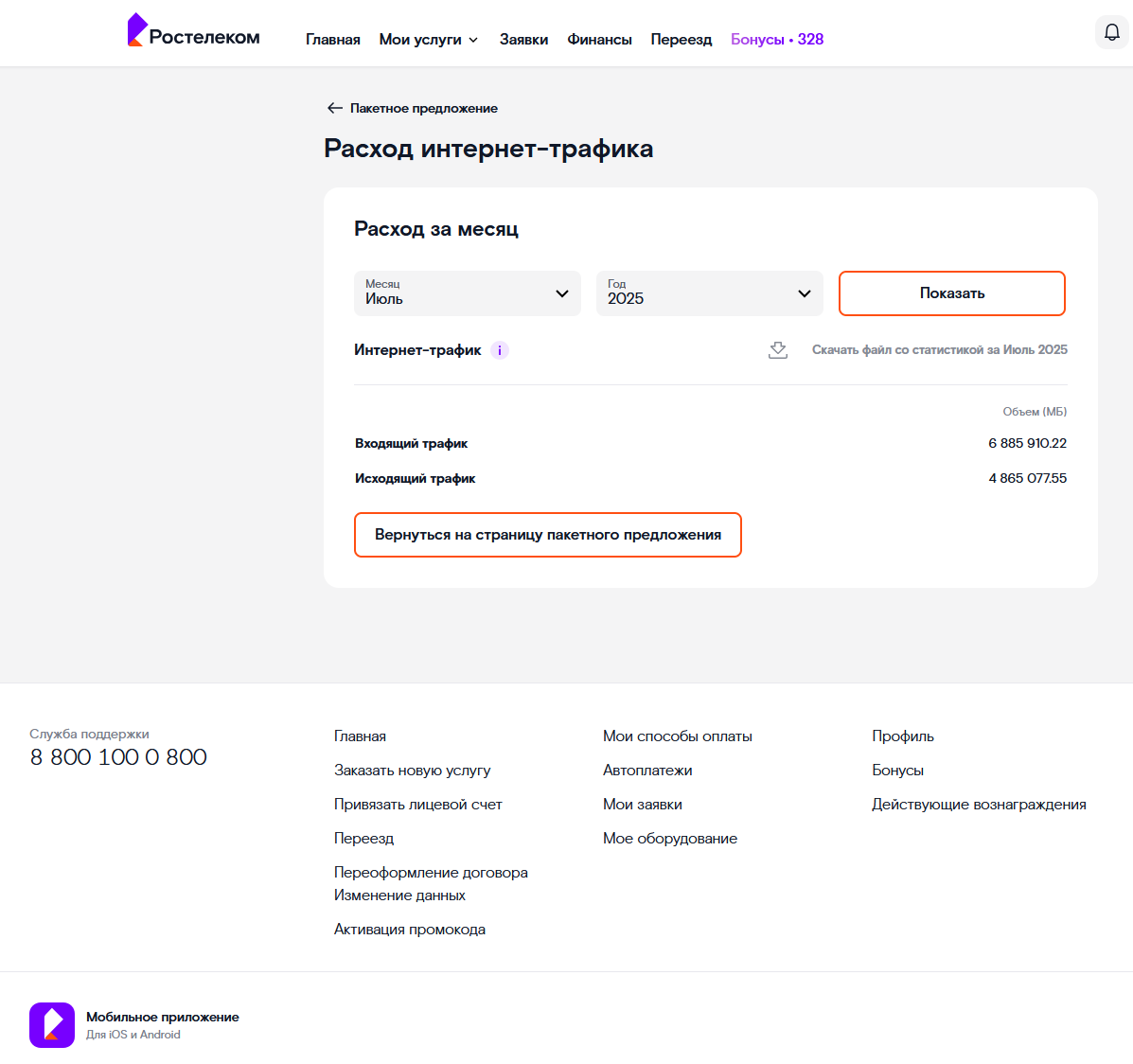Click the Rostelecom logo
This screenshot has height=1064, width=1133.
[194, 31]
